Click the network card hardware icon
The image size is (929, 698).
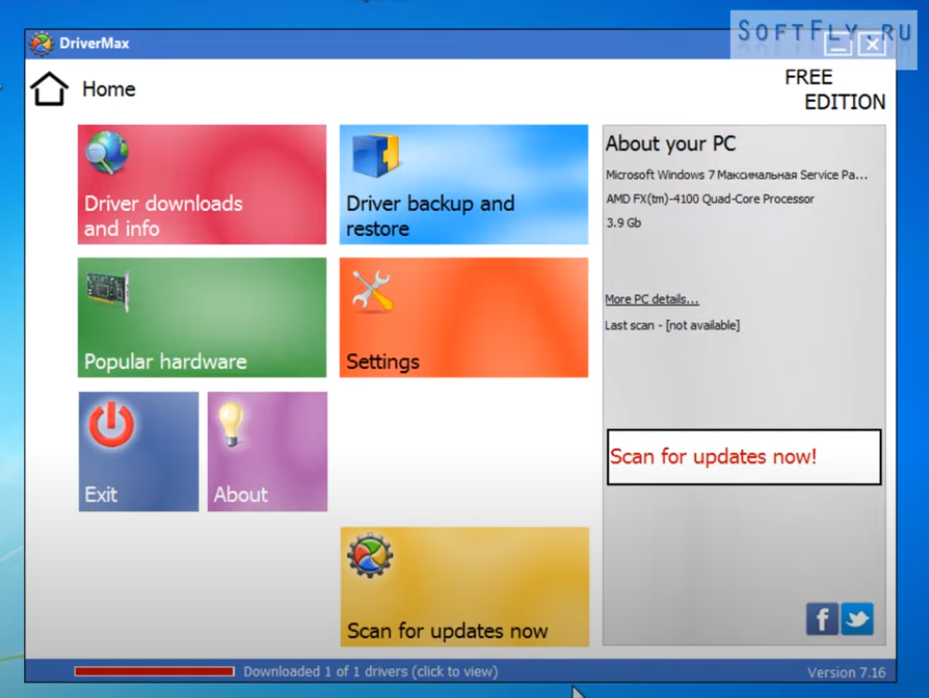(x=108, y=292)
